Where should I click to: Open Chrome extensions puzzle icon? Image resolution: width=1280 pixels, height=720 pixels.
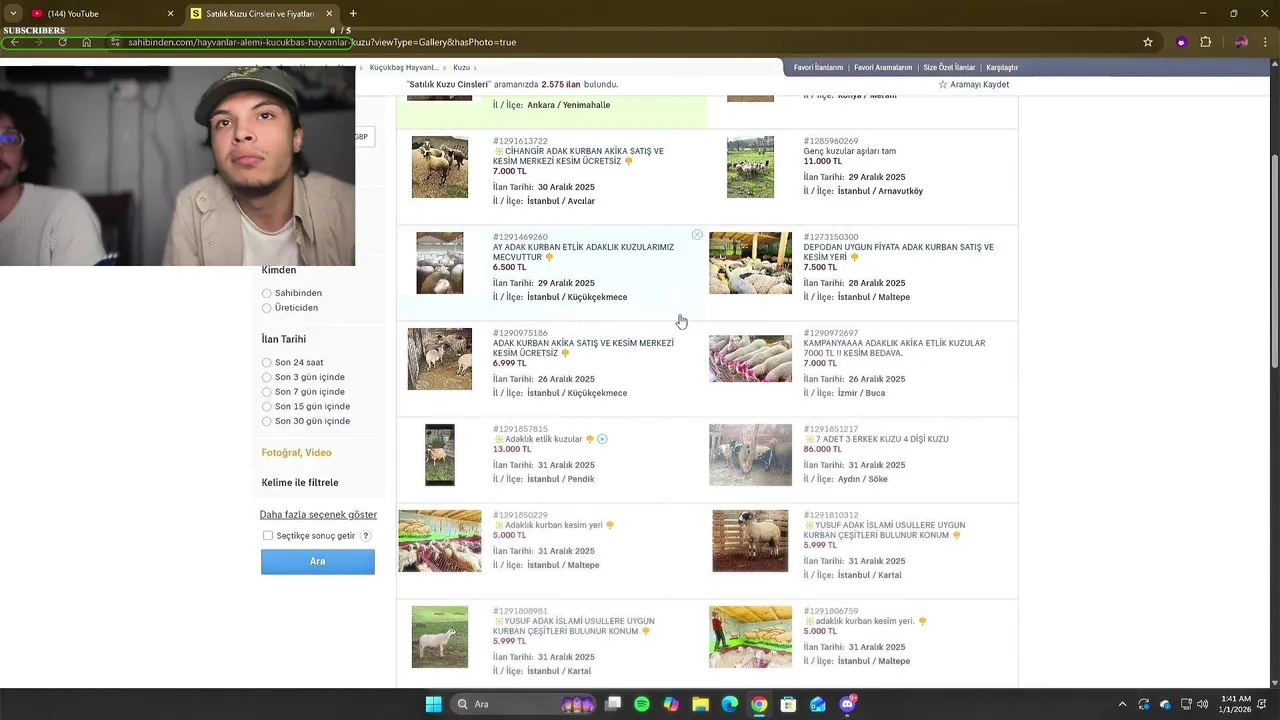point(1206,42)
